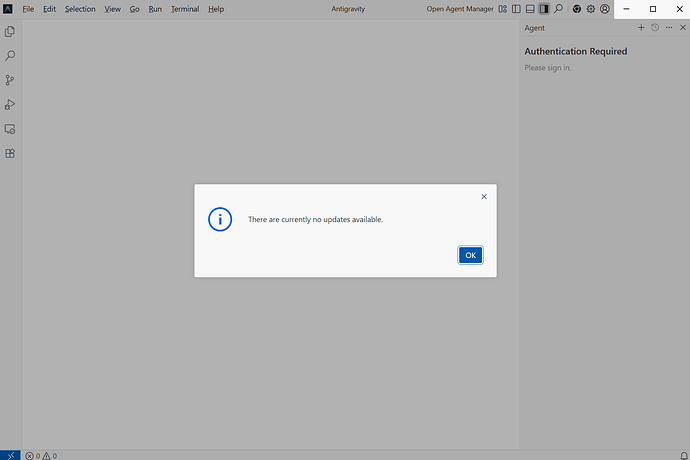Screen dimensions: 690x460
Task: Toggle the primary sidebar layout icon
Action: click(x=516, y=9)
